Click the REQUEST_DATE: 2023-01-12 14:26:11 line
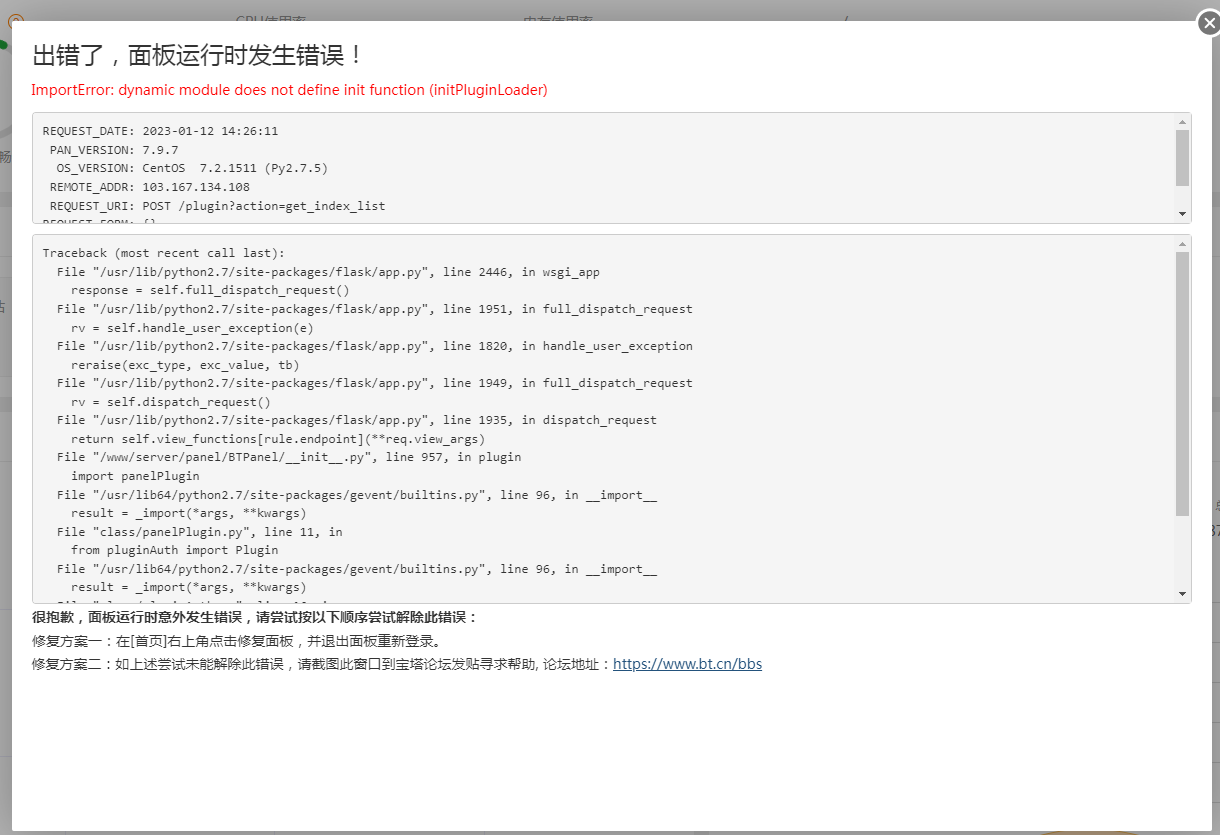 (160, 131)
